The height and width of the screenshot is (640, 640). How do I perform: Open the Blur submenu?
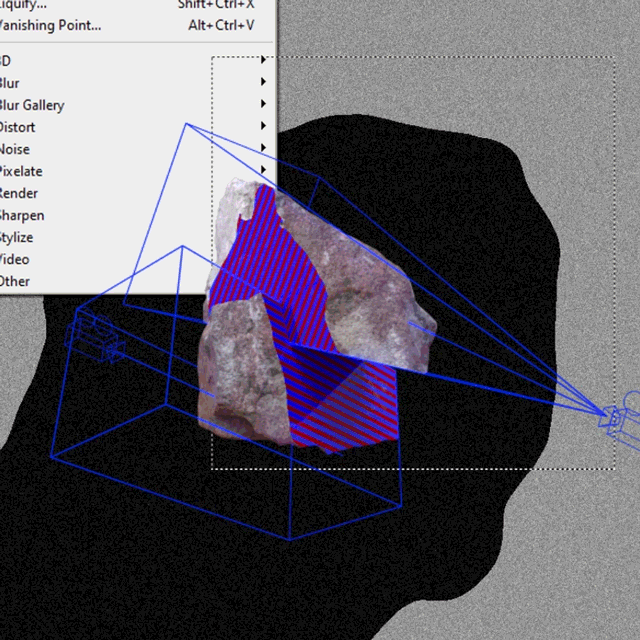click(x=136, y=83)
